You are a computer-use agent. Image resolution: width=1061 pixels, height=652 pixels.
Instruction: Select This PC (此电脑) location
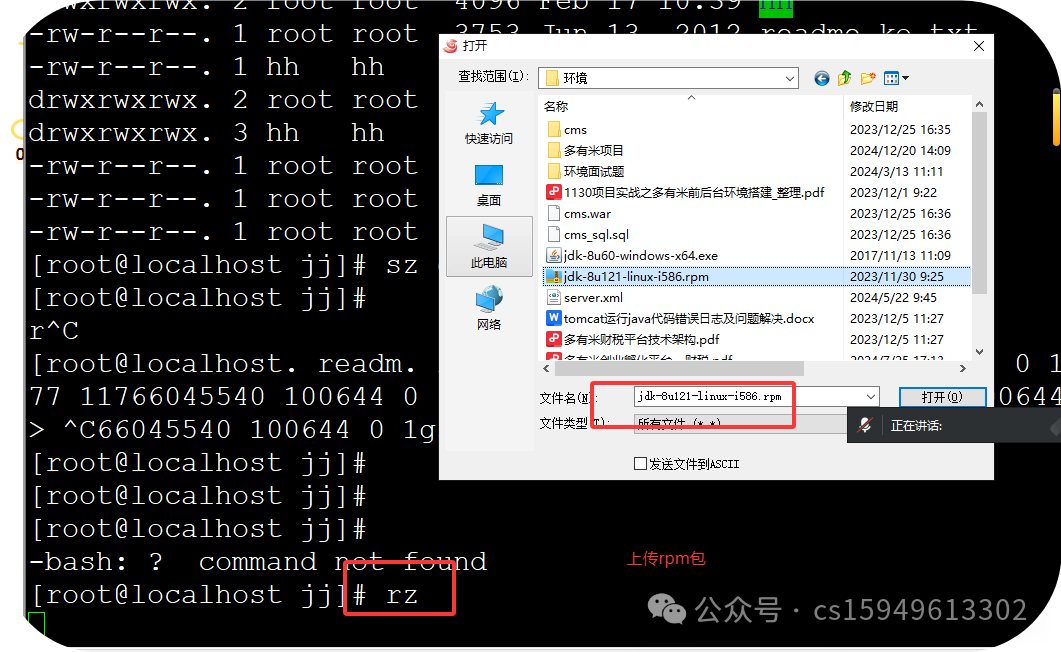click(489, 247)
